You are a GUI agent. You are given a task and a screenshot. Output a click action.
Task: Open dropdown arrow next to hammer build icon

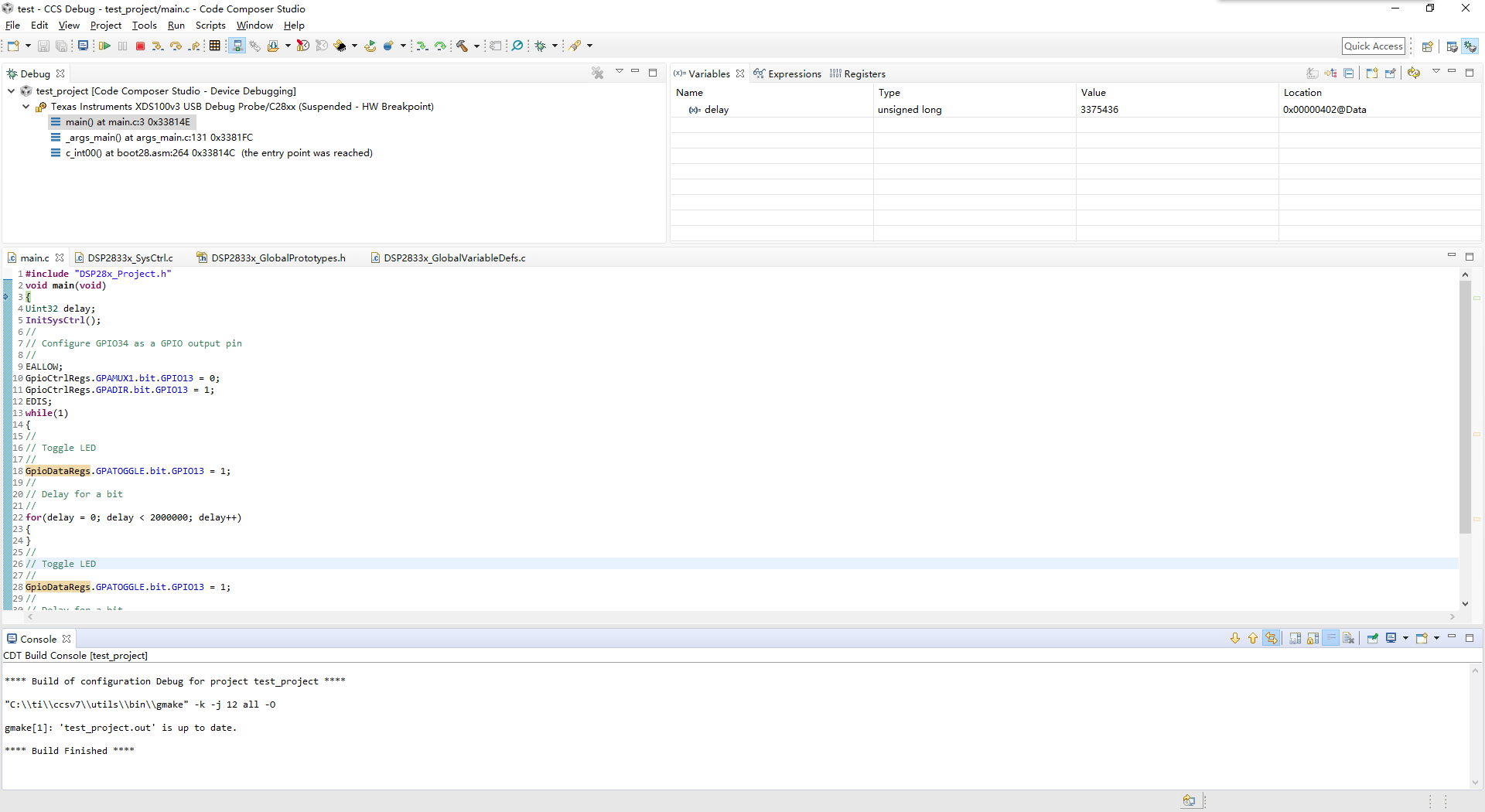pyautogui.click(x=476, y=46)
